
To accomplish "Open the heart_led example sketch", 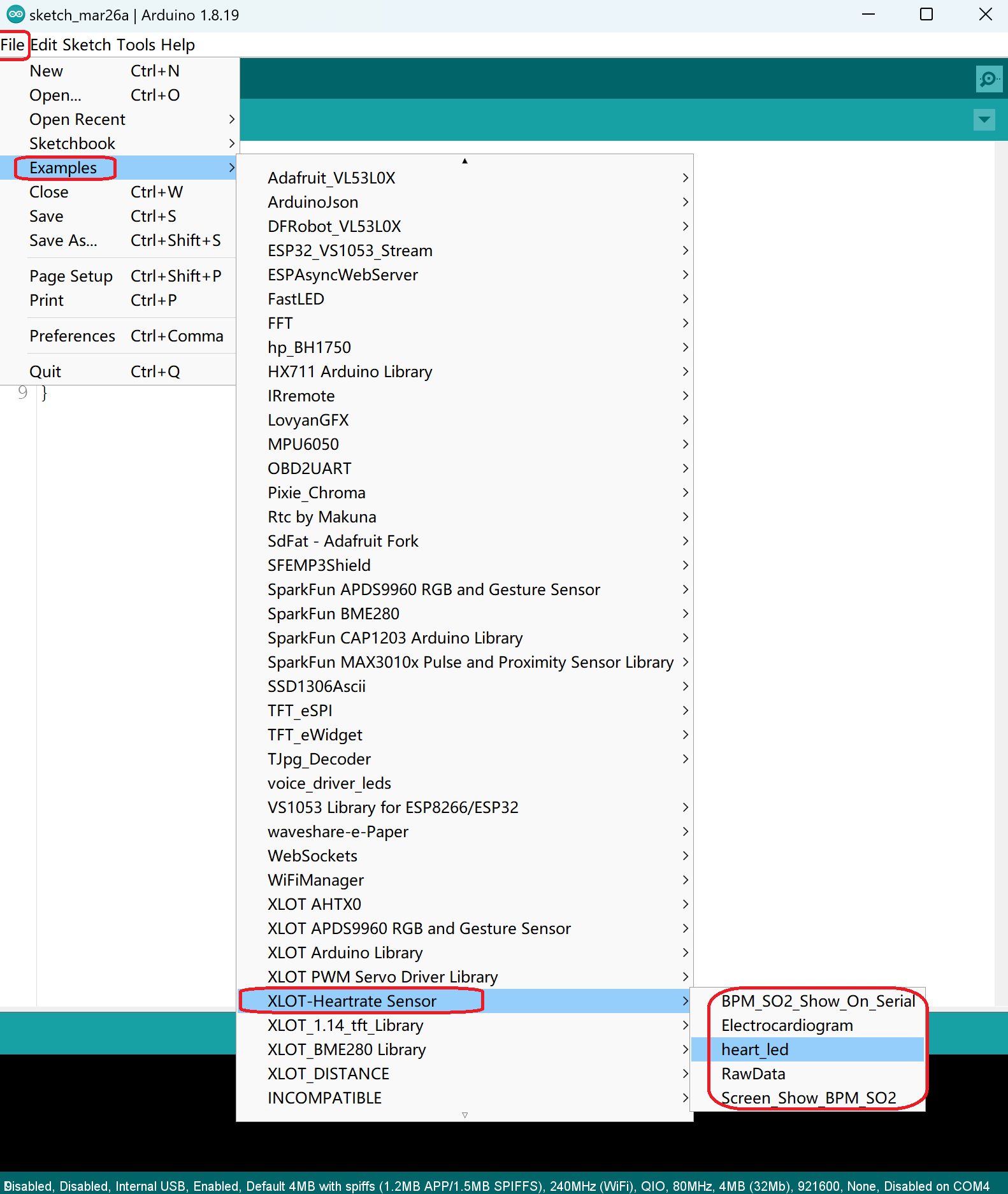I will point(808,1049).
